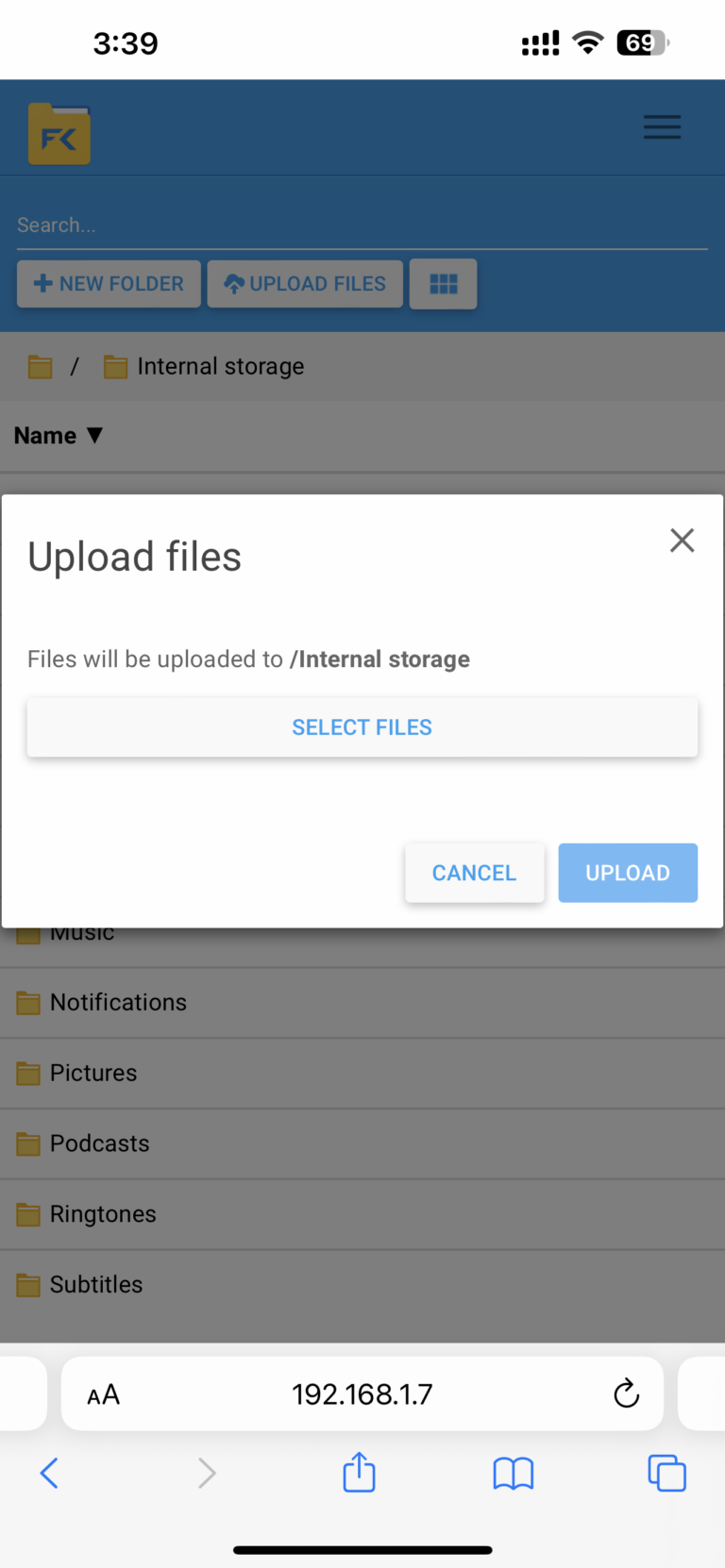725x1568 pixels.
Task: Open the Subtitles folder
Action: tap(95, 1284)
